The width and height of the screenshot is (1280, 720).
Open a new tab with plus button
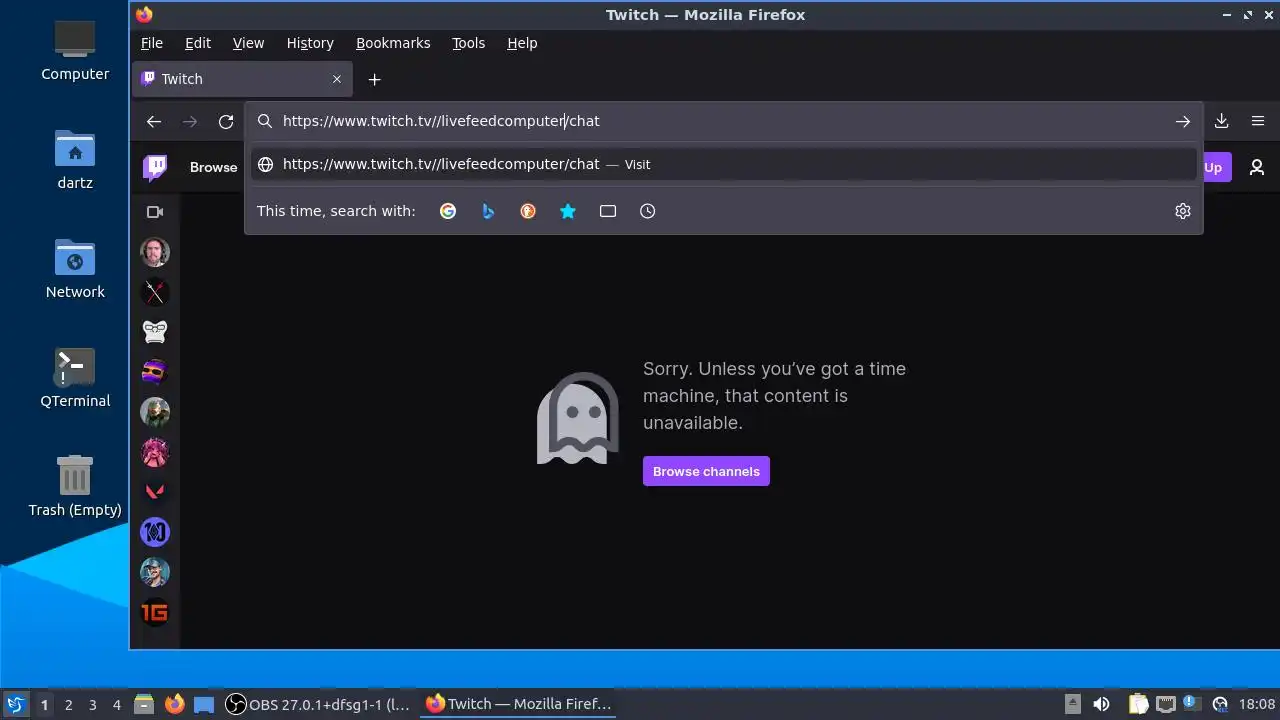(x=374, y=79)
